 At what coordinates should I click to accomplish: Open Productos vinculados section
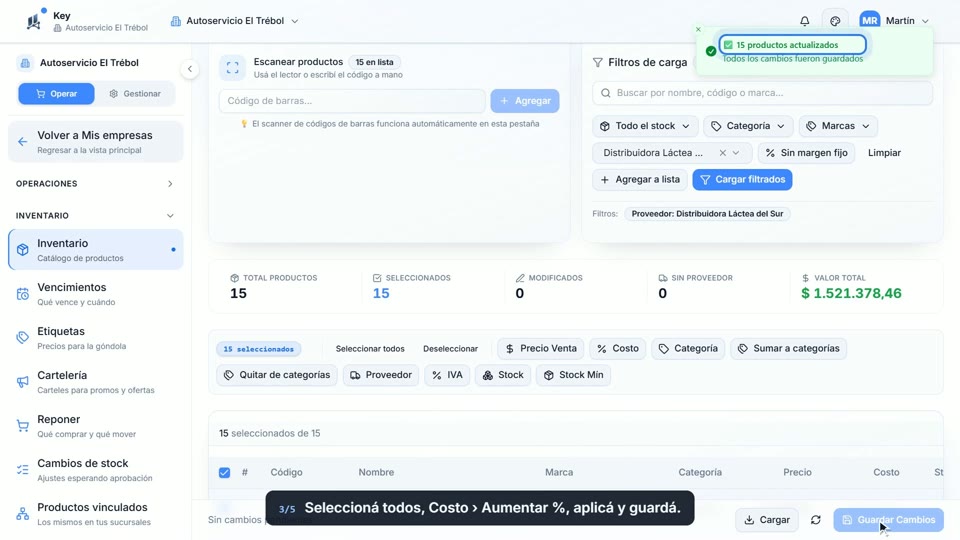tap(96, 514)
